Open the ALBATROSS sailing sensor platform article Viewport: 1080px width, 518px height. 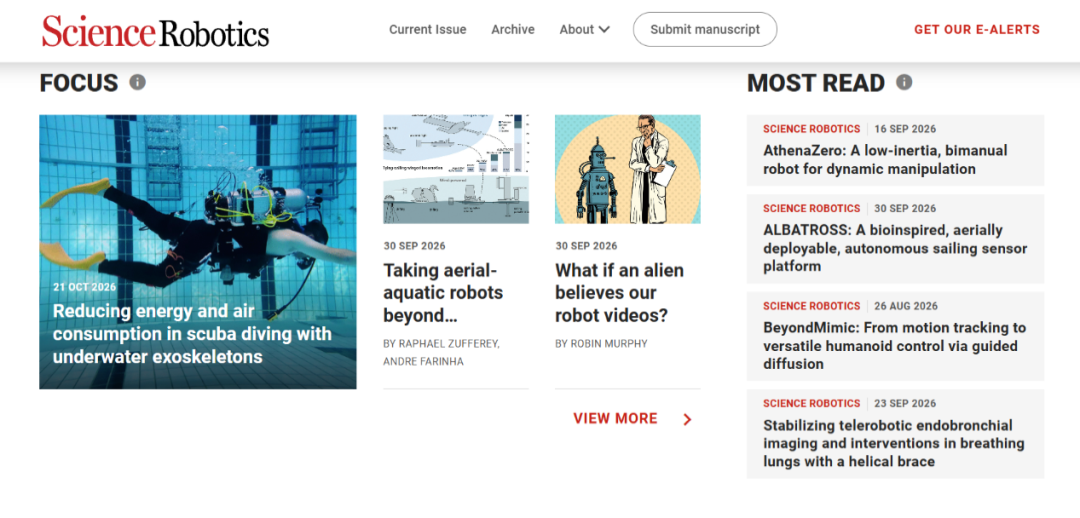pos(895,248)
